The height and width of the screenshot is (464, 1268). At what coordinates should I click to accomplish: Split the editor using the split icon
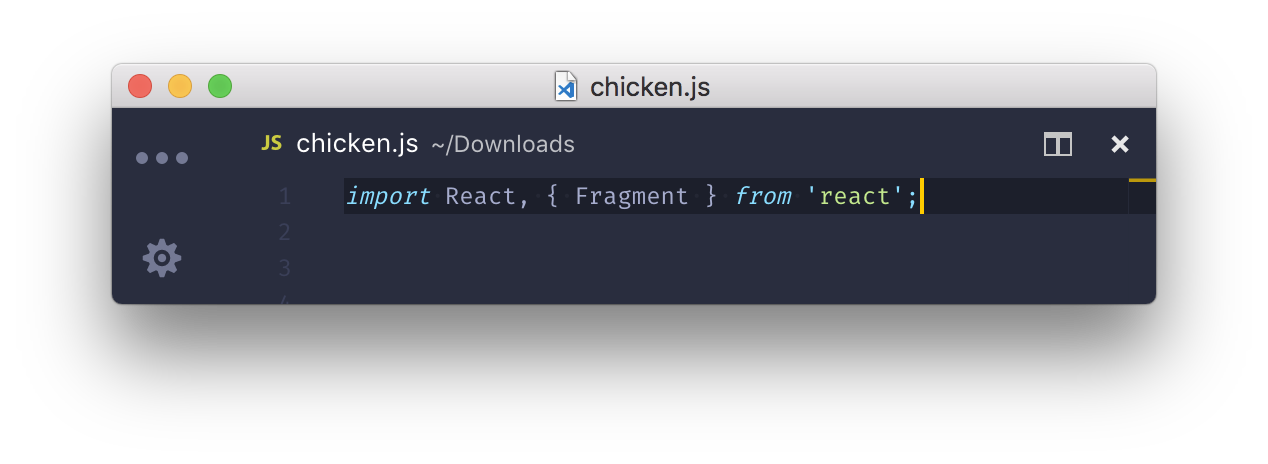pos(1058,145)
